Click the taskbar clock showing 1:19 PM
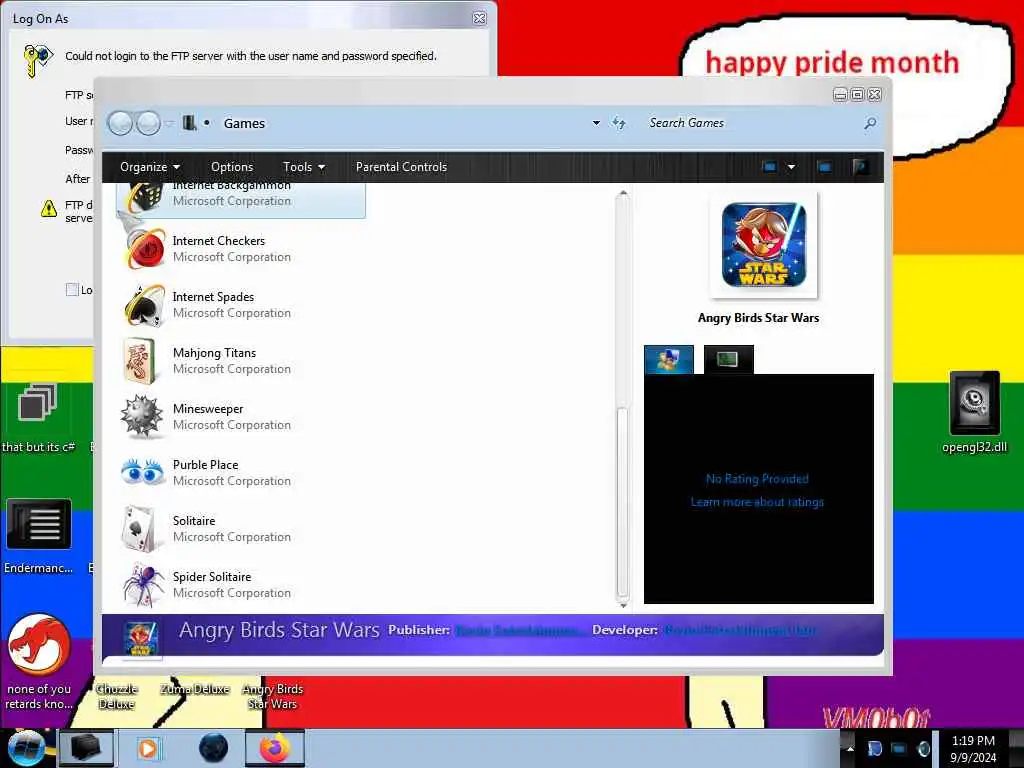 [973, 741]
